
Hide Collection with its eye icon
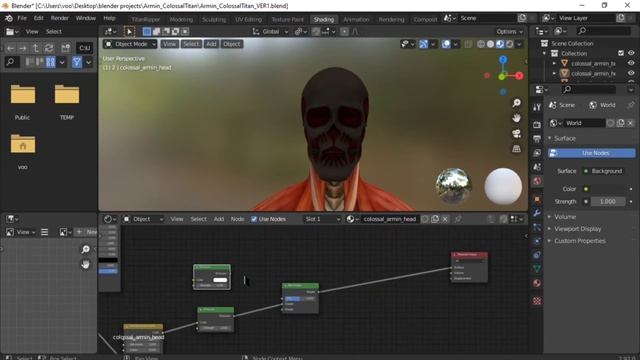631,53
